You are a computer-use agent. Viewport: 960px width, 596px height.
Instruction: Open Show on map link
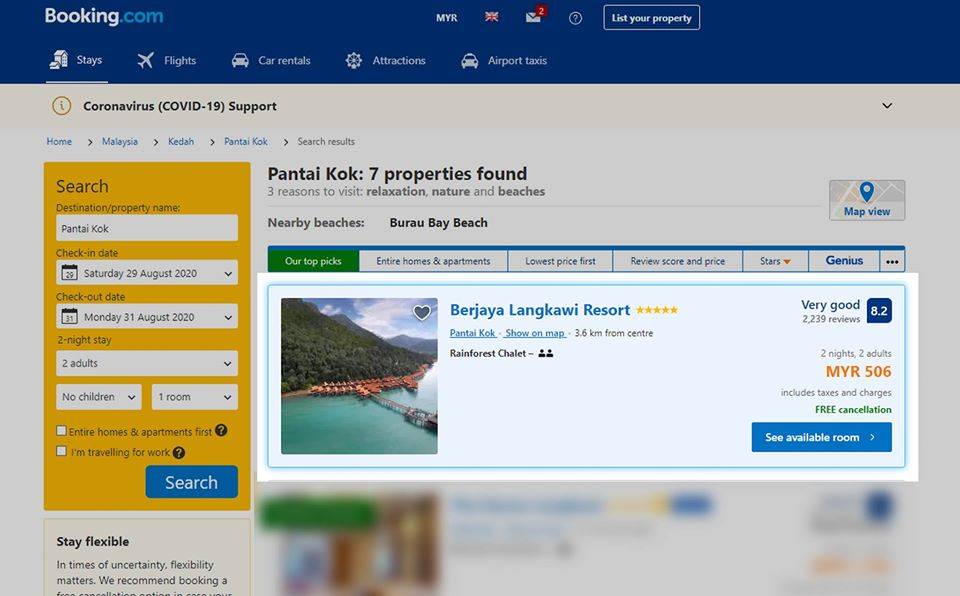pos(534,333)
